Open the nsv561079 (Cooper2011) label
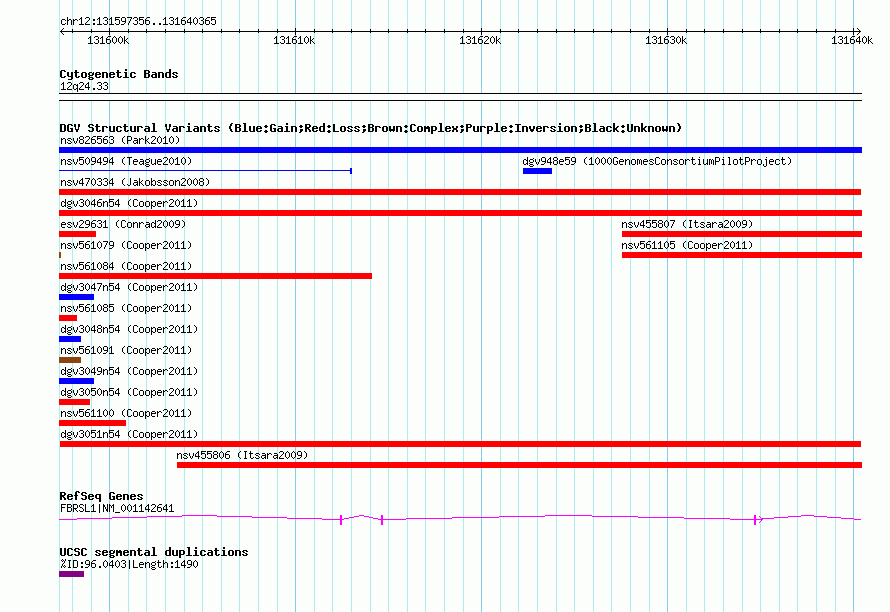 [126, 245]
